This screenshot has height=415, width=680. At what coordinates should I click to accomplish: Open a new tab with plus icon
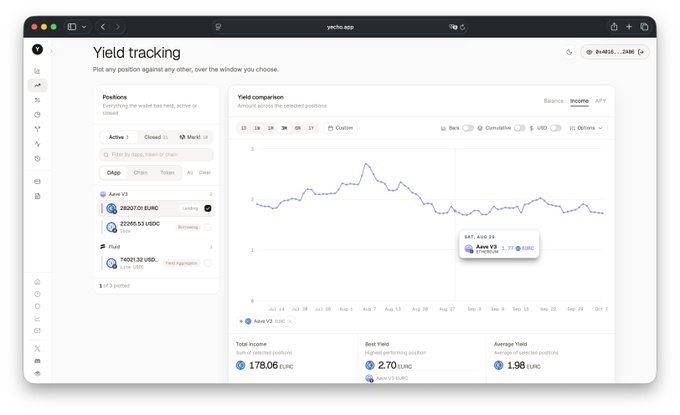click(x=629, y=27)
